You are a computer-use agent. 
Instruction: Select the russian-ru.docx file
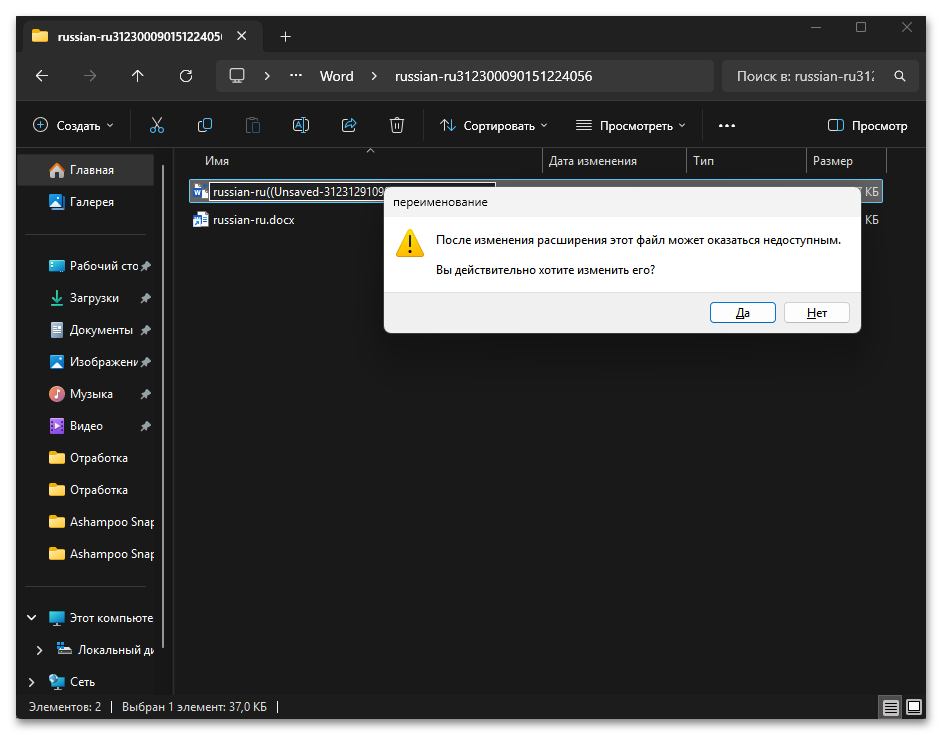click(x=253, y=219)
